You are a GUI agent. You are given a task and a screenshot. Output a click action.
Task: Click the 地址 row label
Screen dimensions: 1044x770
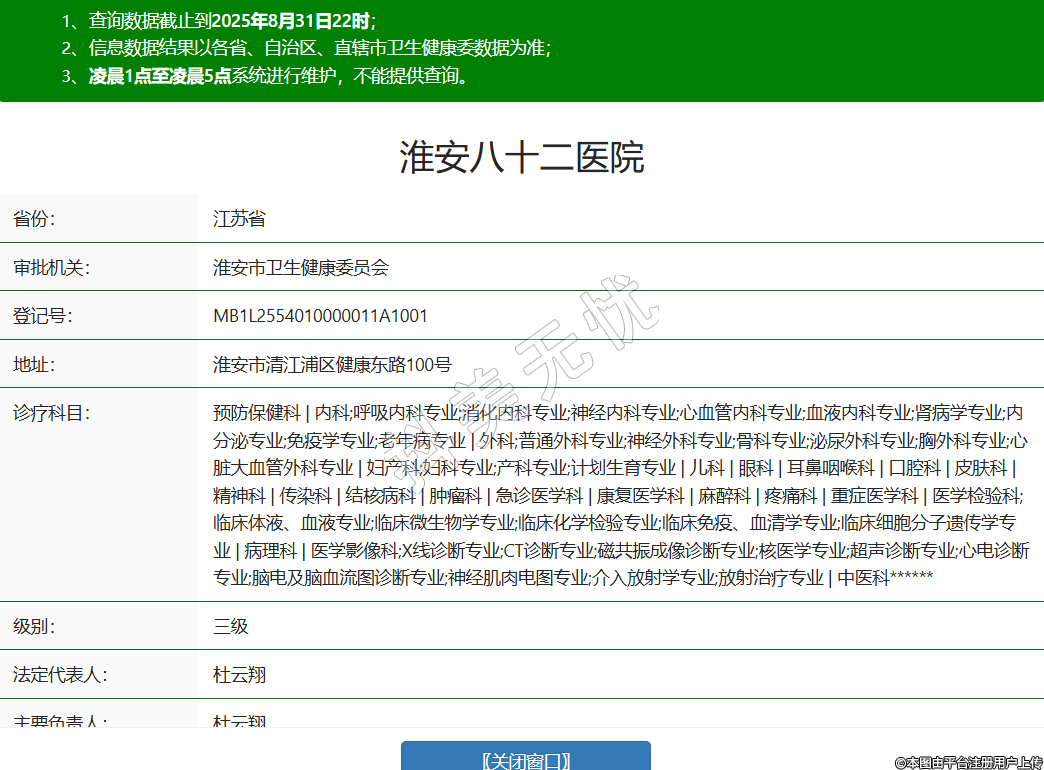tap(34, 364)
